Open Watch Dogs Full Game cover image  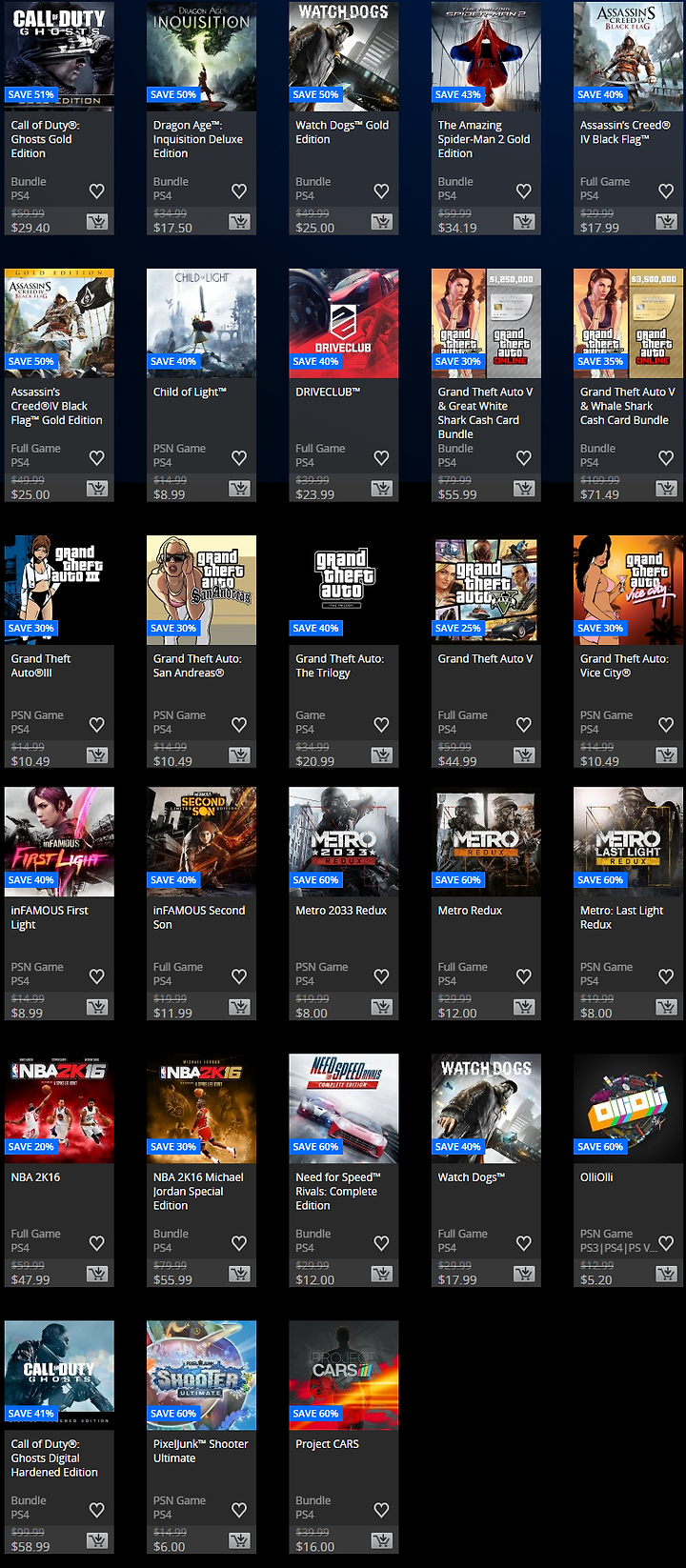[486, 1108]
